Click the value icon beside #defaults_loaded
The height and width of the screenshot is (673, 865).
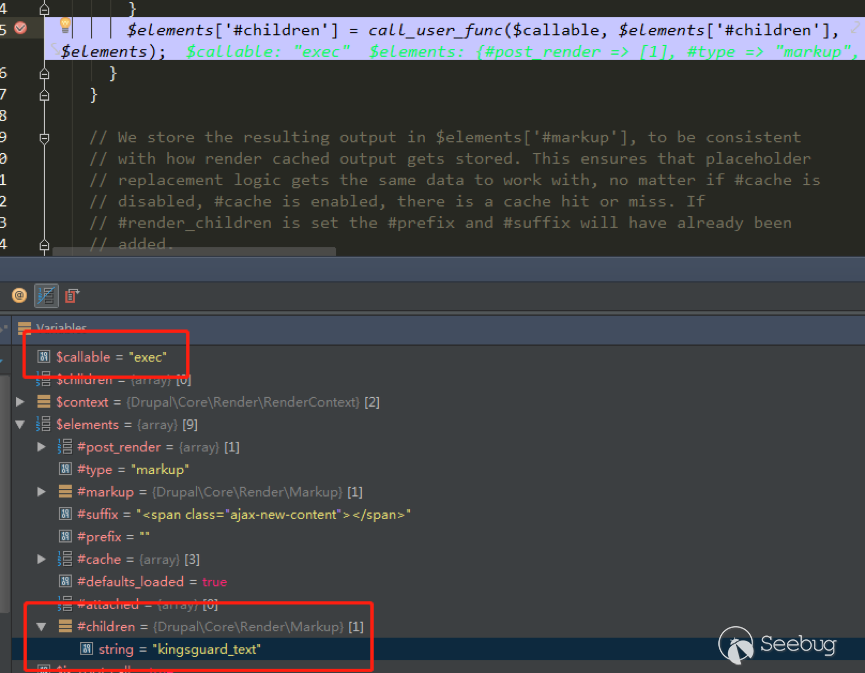65,581
